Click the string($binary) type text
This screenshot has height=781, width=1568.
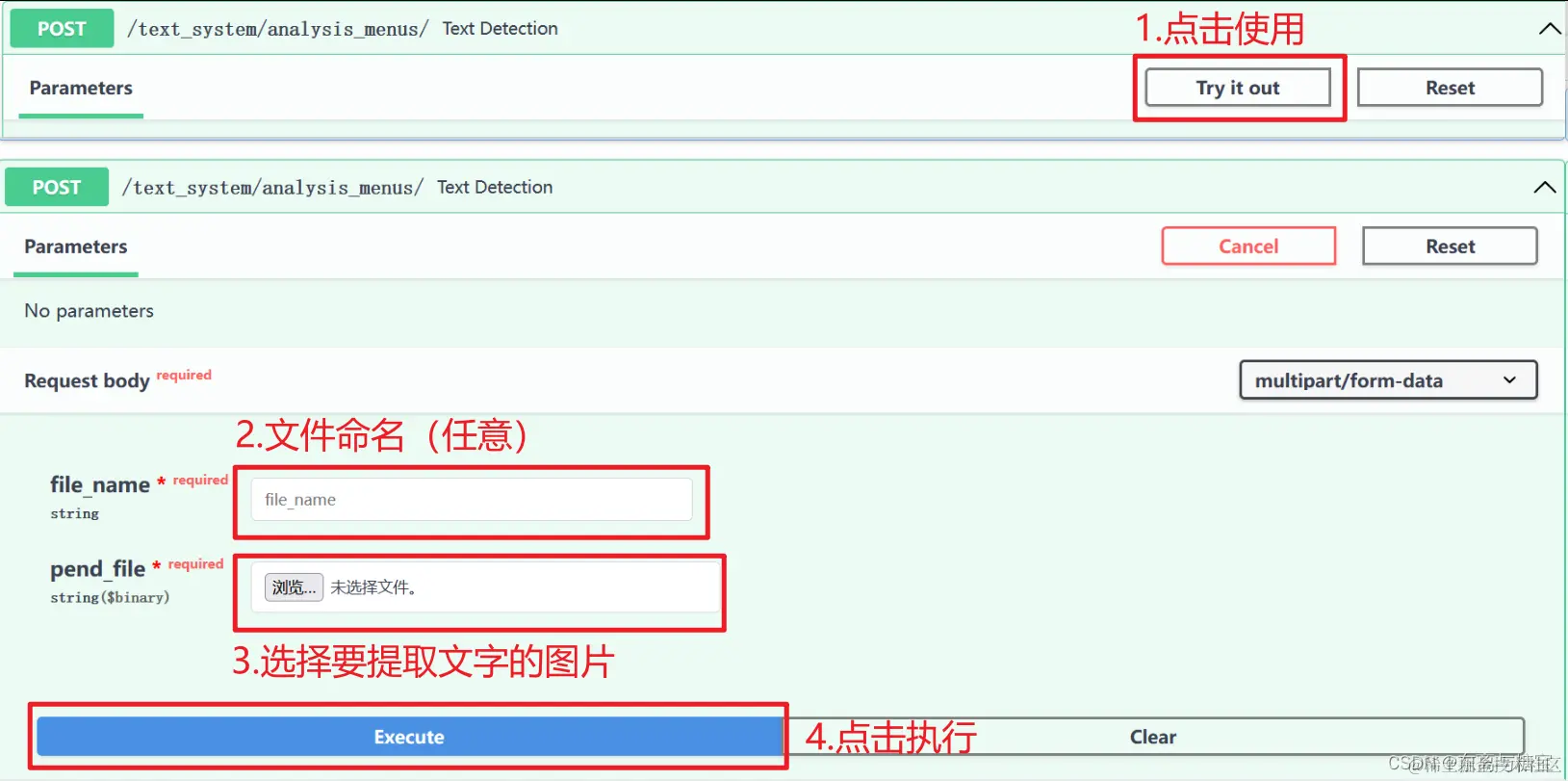[x=110, y=598]
